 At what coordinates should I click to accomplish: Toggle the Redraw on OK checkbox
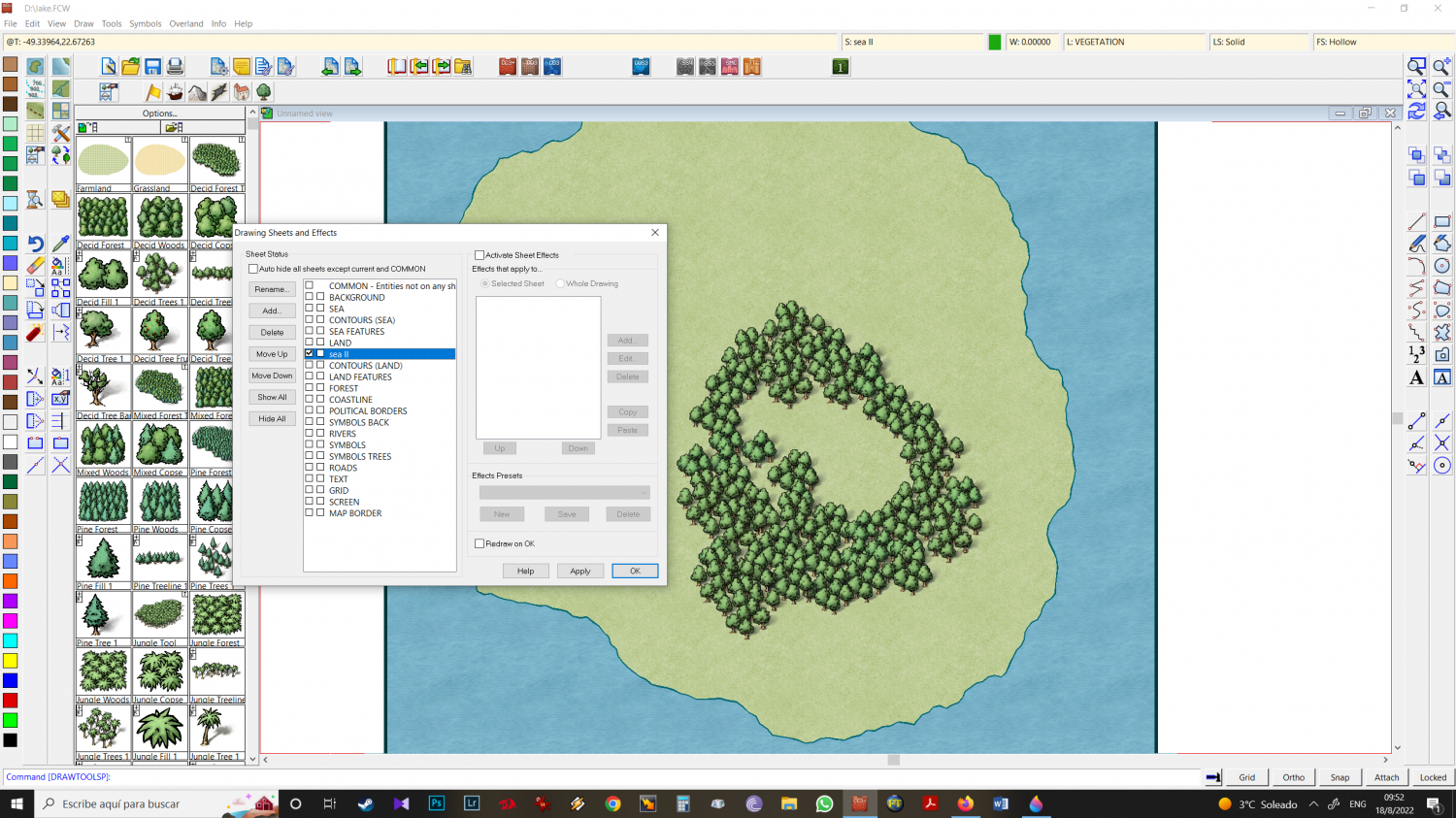pyautogui.click(x=480, y=543)
